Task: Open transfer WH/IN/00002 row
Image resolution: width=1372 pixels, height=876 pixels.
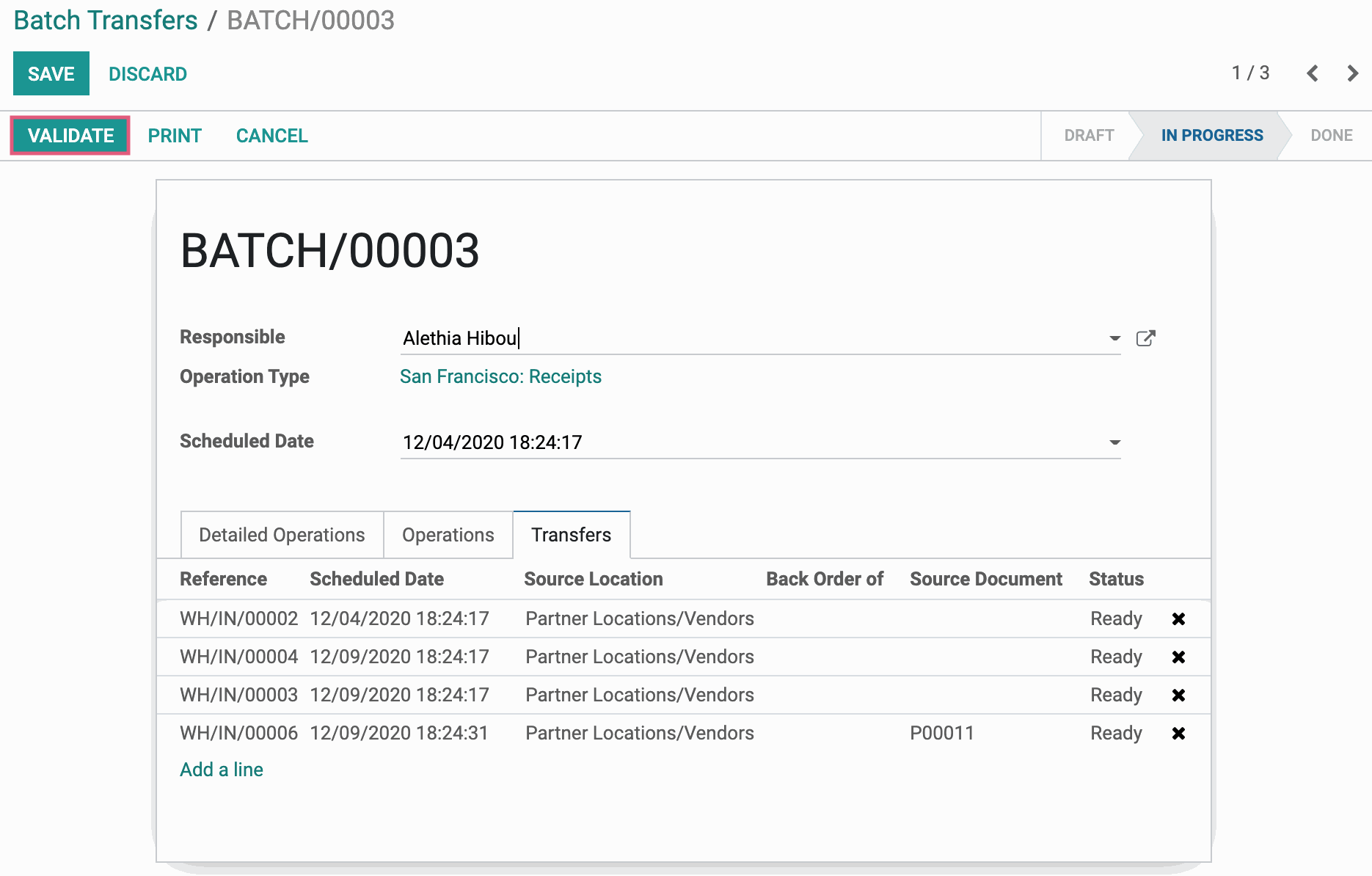Action: coord(684,618)
